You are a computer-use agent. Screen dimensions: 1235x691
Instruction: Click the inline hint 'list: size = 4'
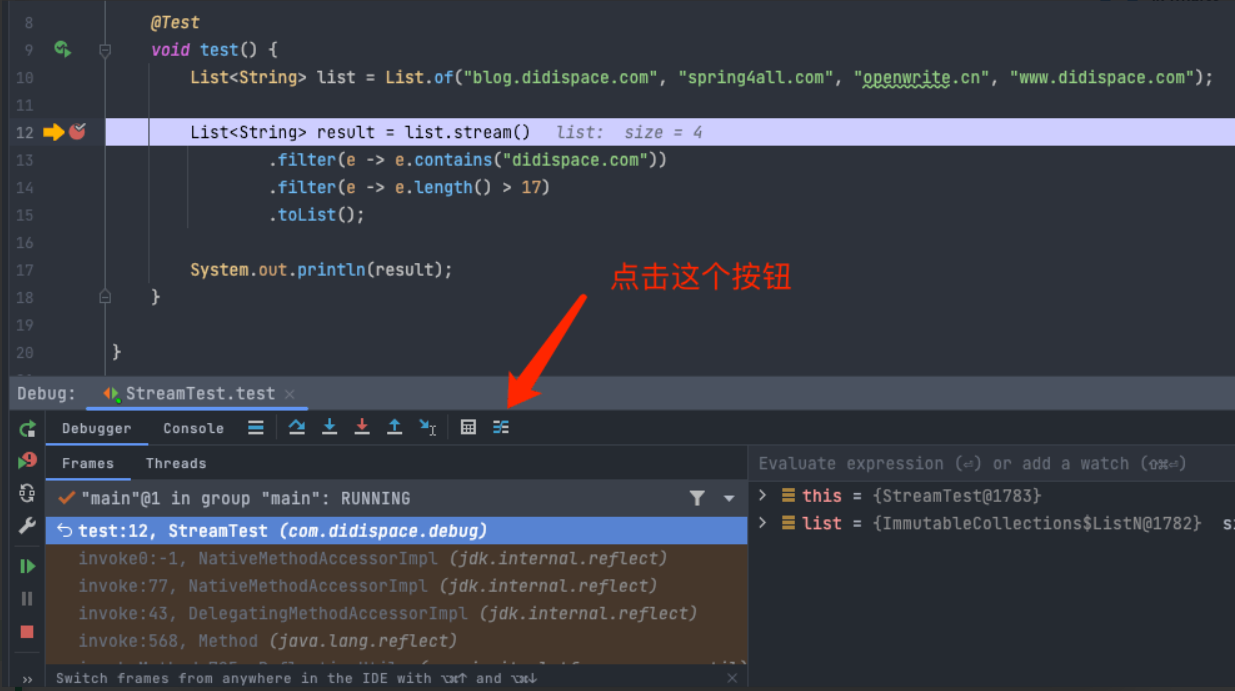pyautogui.click(x=629, y=132)
